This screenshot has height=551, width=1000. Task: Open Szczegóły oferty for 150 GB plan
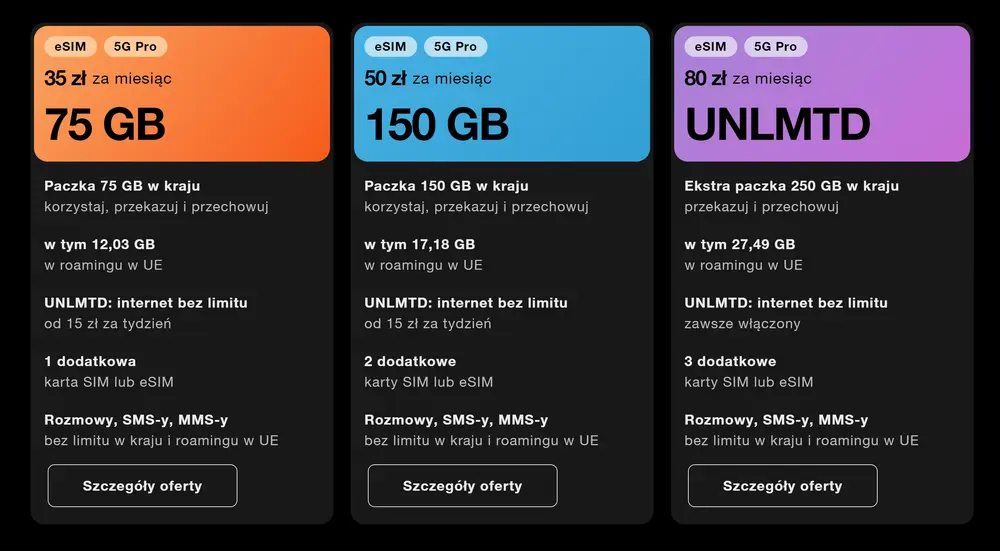click(x=462, y=486)
